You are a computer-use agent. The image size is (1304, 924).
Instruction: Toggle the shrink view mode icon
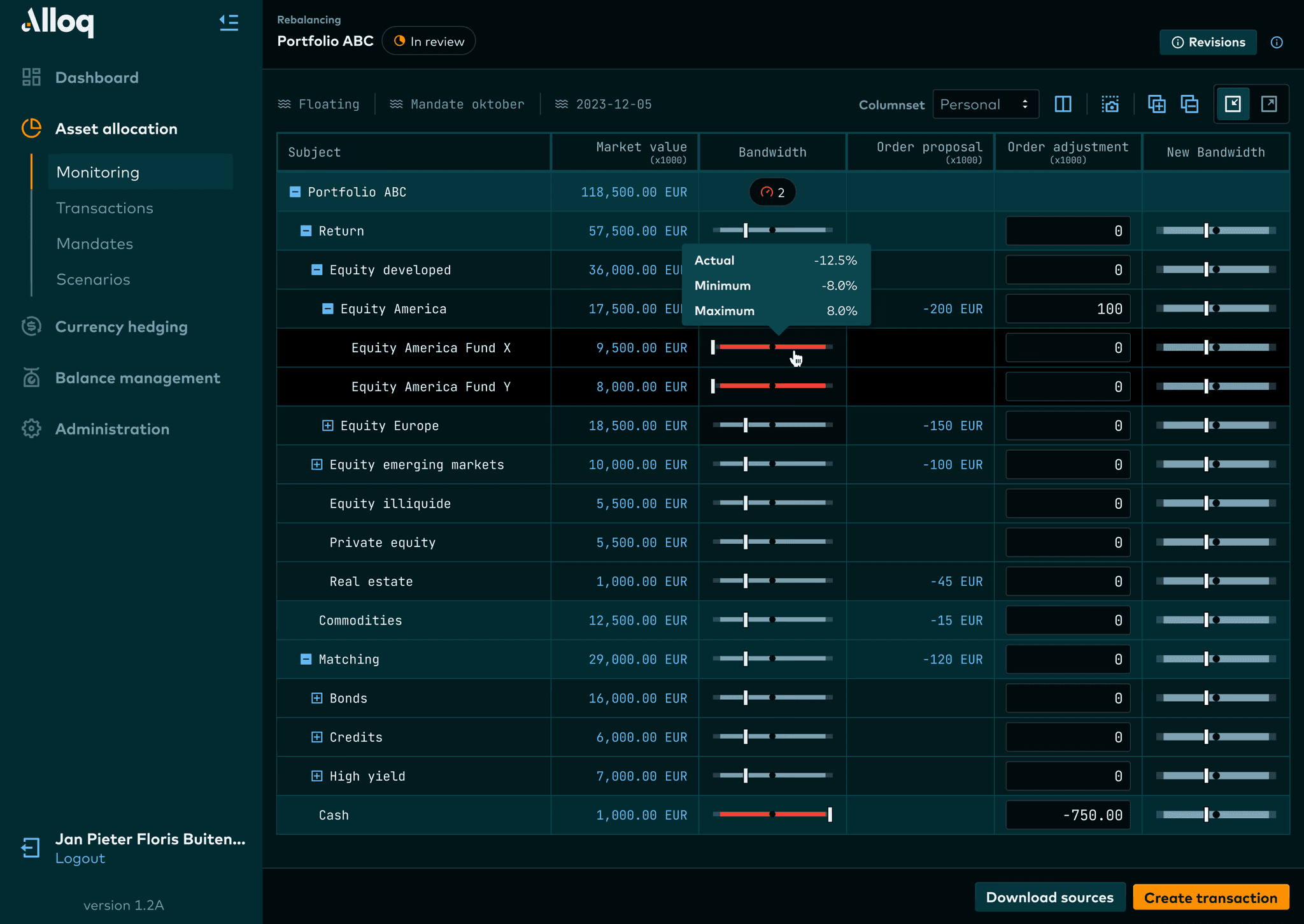pos(1233,103)
